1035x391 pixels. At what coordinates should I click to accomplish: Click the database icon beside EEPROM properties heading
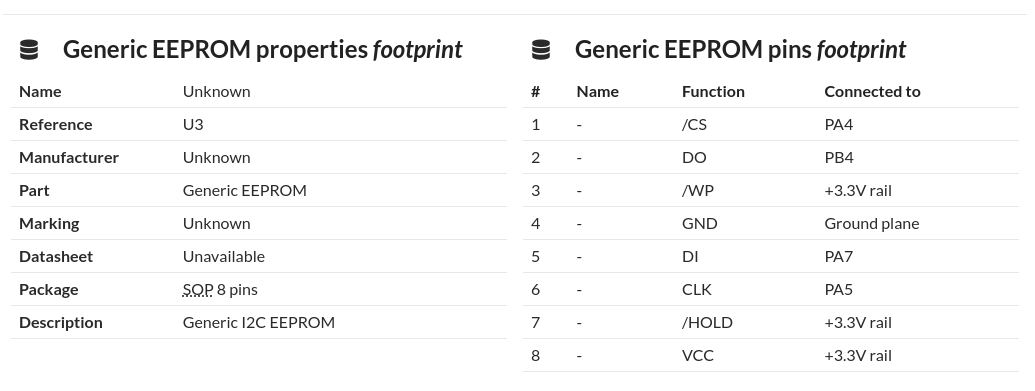coord(29,50)
